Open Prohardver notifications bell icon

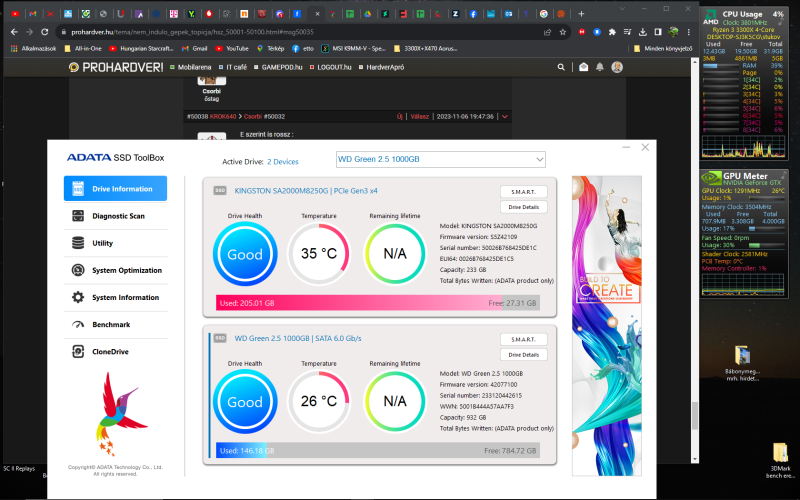click(600, 67)
